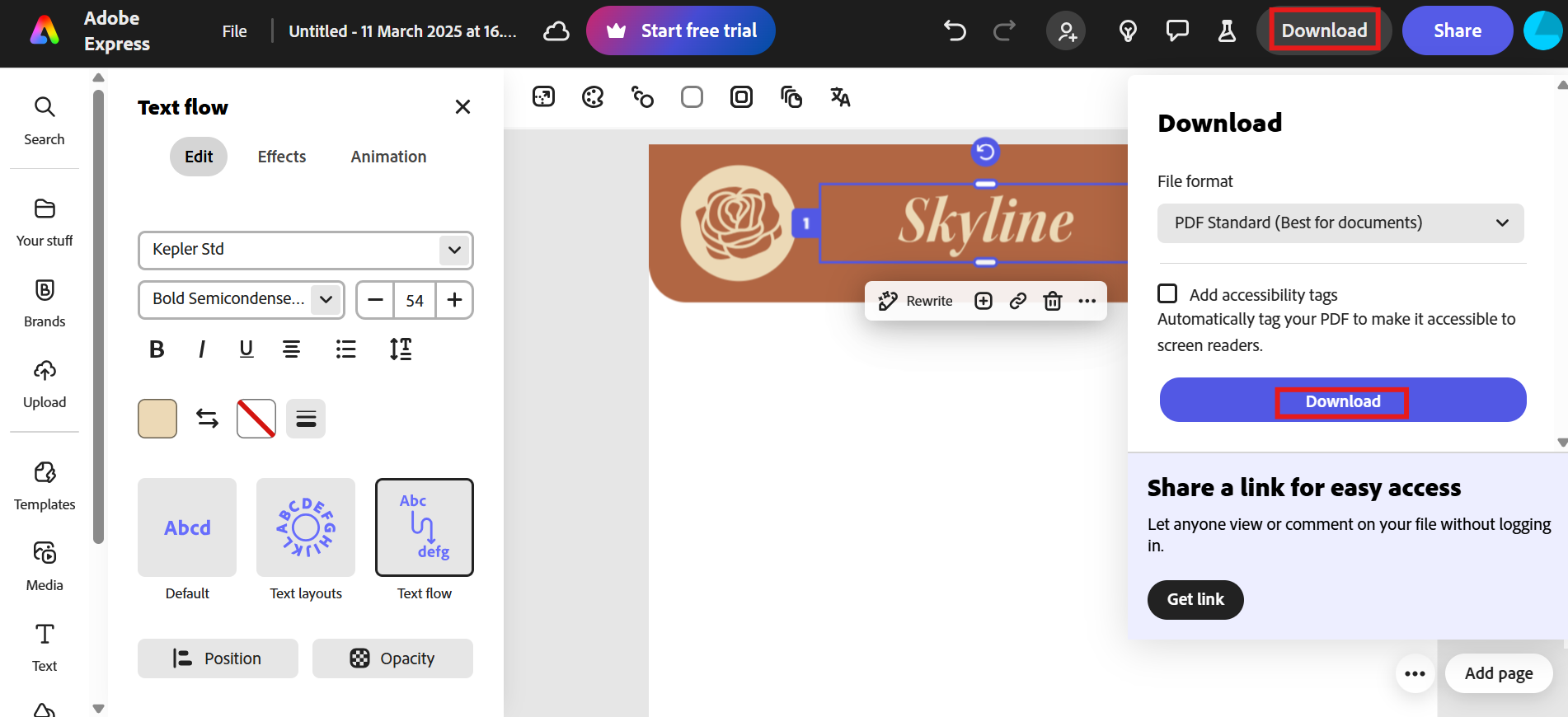Open the File menu
Image resolution: width=1568 pixels, height=717 pixels.
click(234, 31)
